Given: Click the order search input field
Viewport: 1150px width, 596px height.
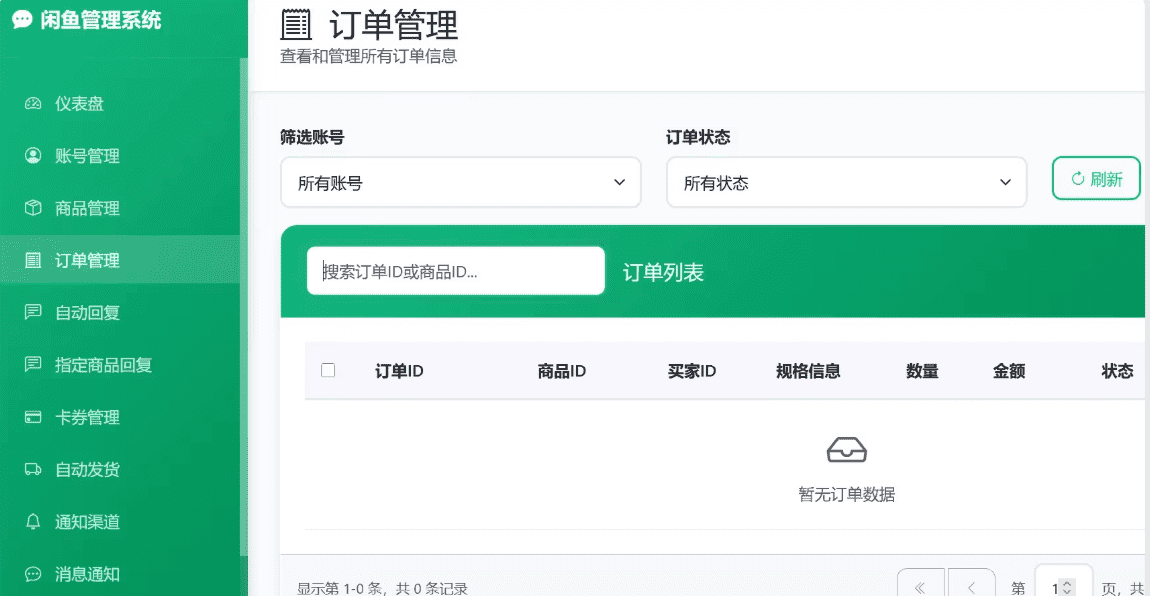Looking at the screenshot, I should (455, 271).
